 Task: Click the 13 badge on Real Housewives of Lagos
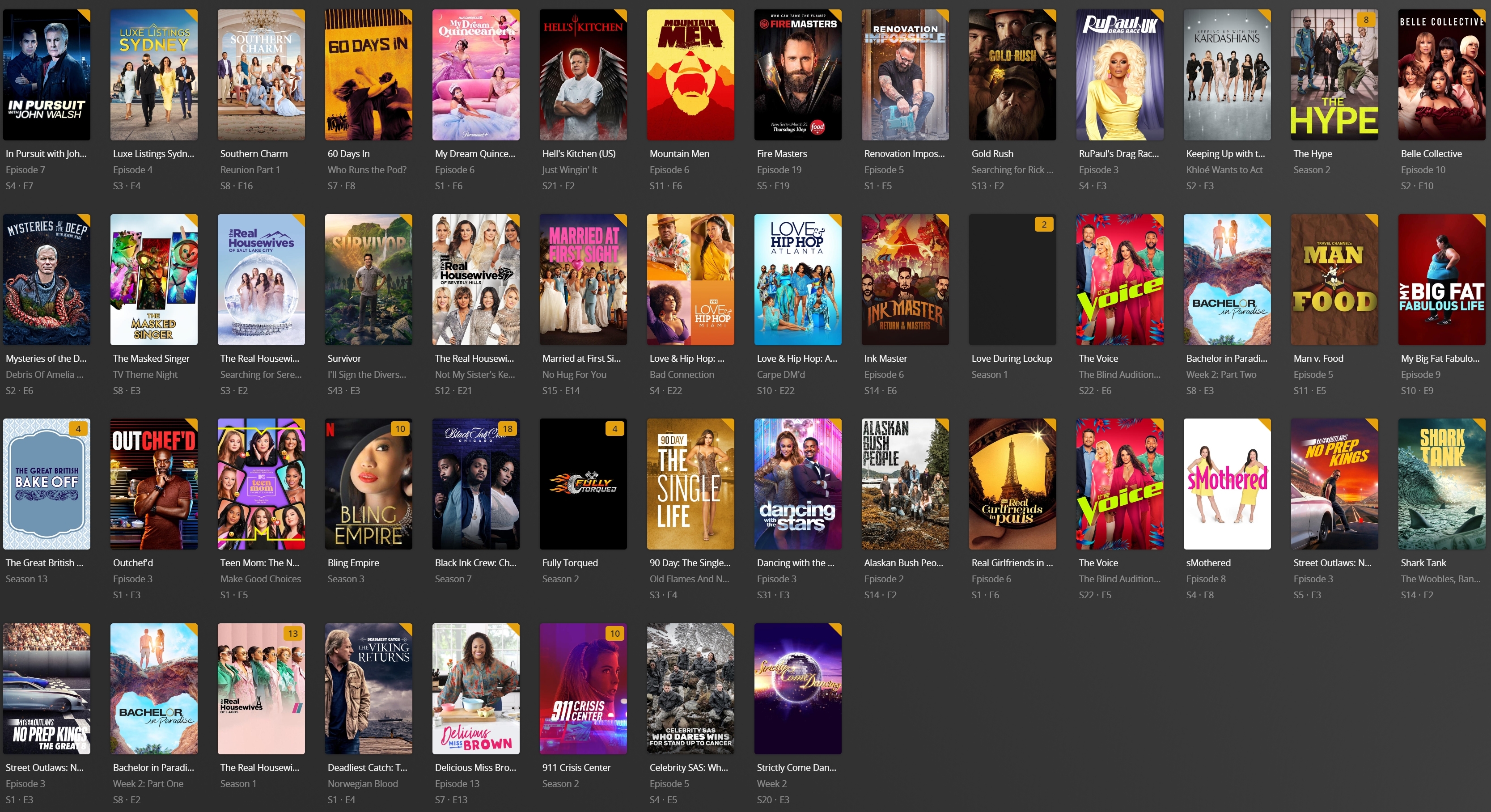[x=293, y=634]
